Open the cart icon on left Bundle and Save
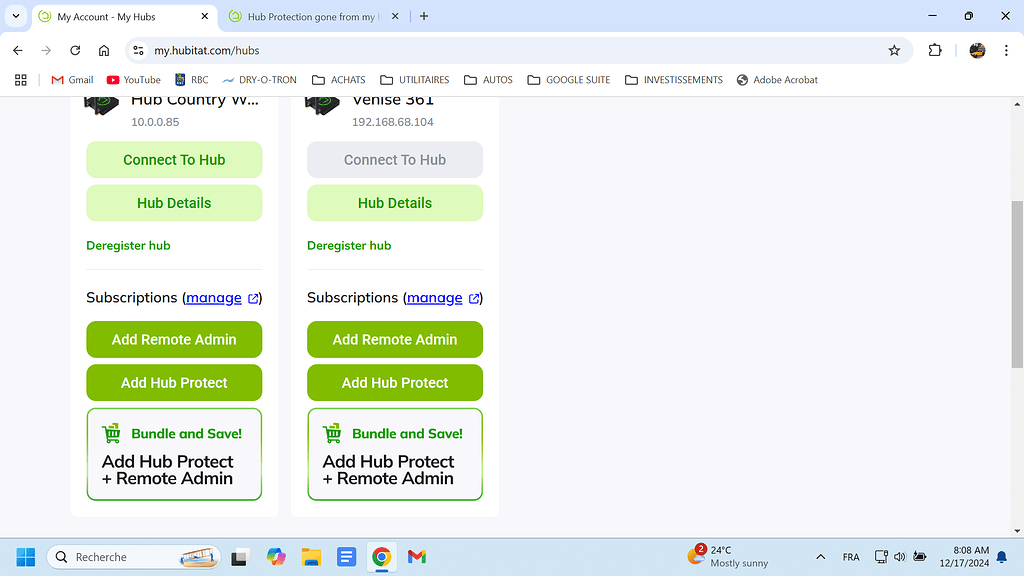The width and height of the screenshot is (1024, 576). coord(111,433)
